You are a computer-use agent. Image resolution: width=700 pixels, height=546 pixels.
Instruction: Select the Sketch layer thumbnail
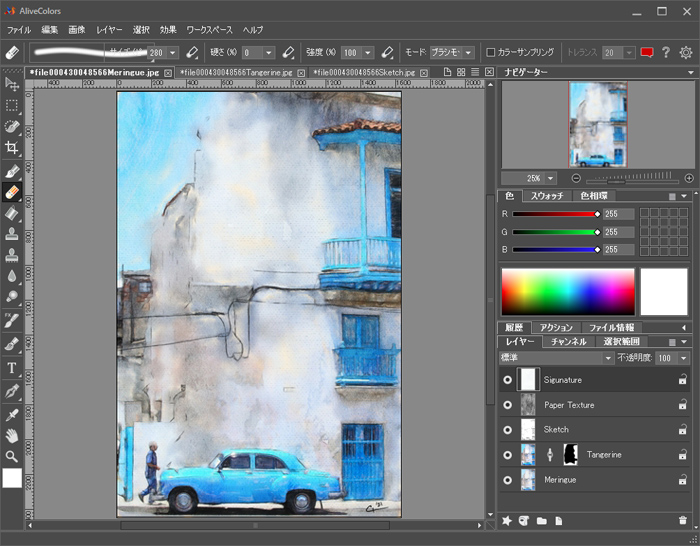click(528, 430)
